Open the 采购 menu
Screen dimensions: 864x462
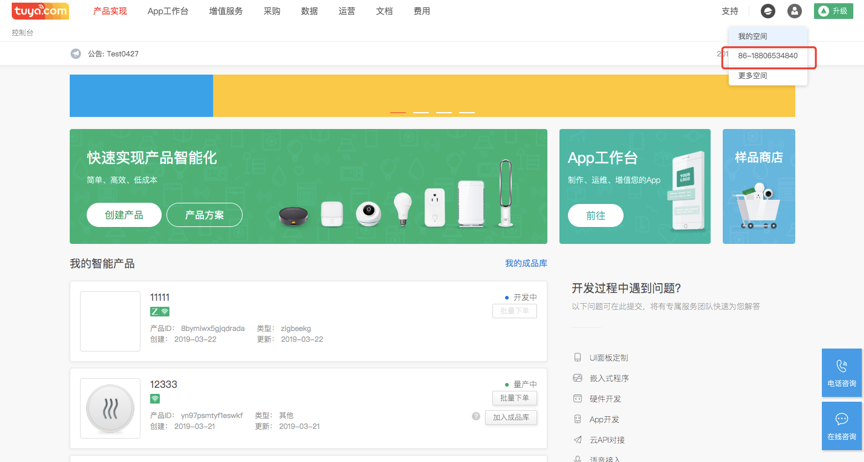[x=272, y=11]
